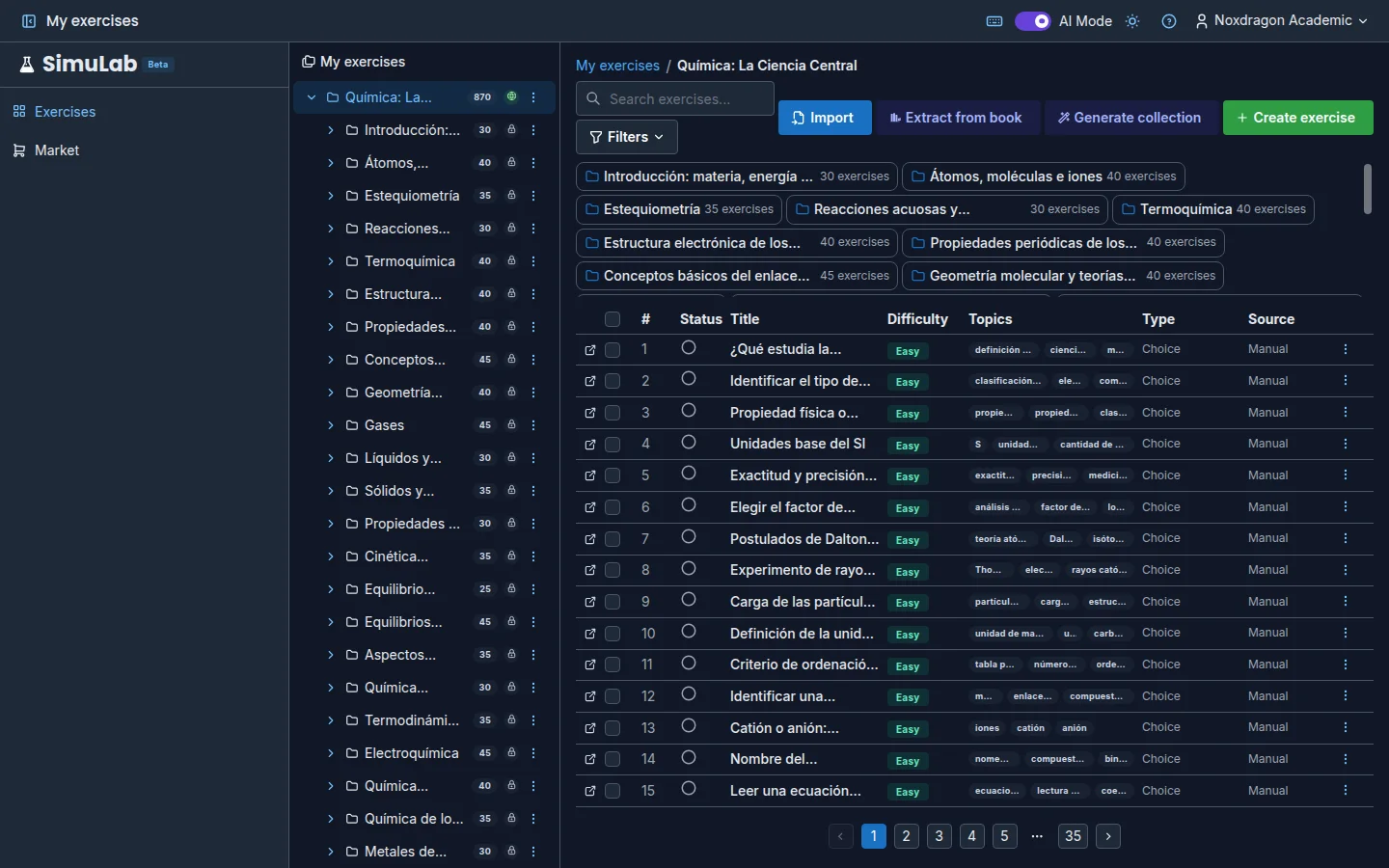The image size is (1389, 868).
Task: Click the lock icon on Gases folder
Action: 511,425
